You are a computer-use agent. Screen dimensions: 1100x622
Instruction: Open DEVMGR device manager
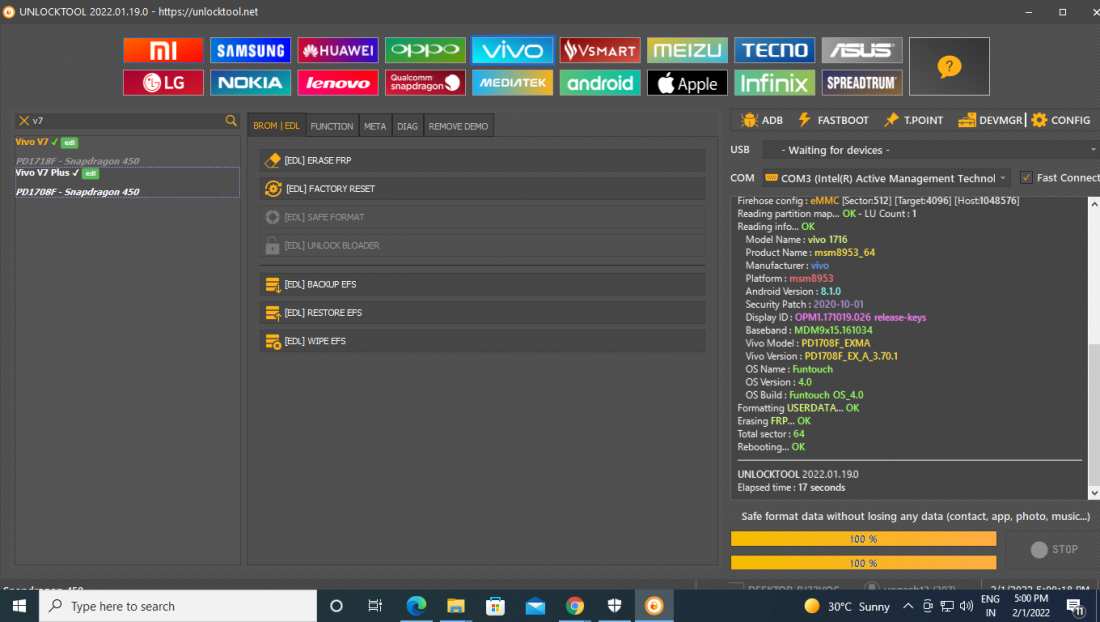pos(991,120)
